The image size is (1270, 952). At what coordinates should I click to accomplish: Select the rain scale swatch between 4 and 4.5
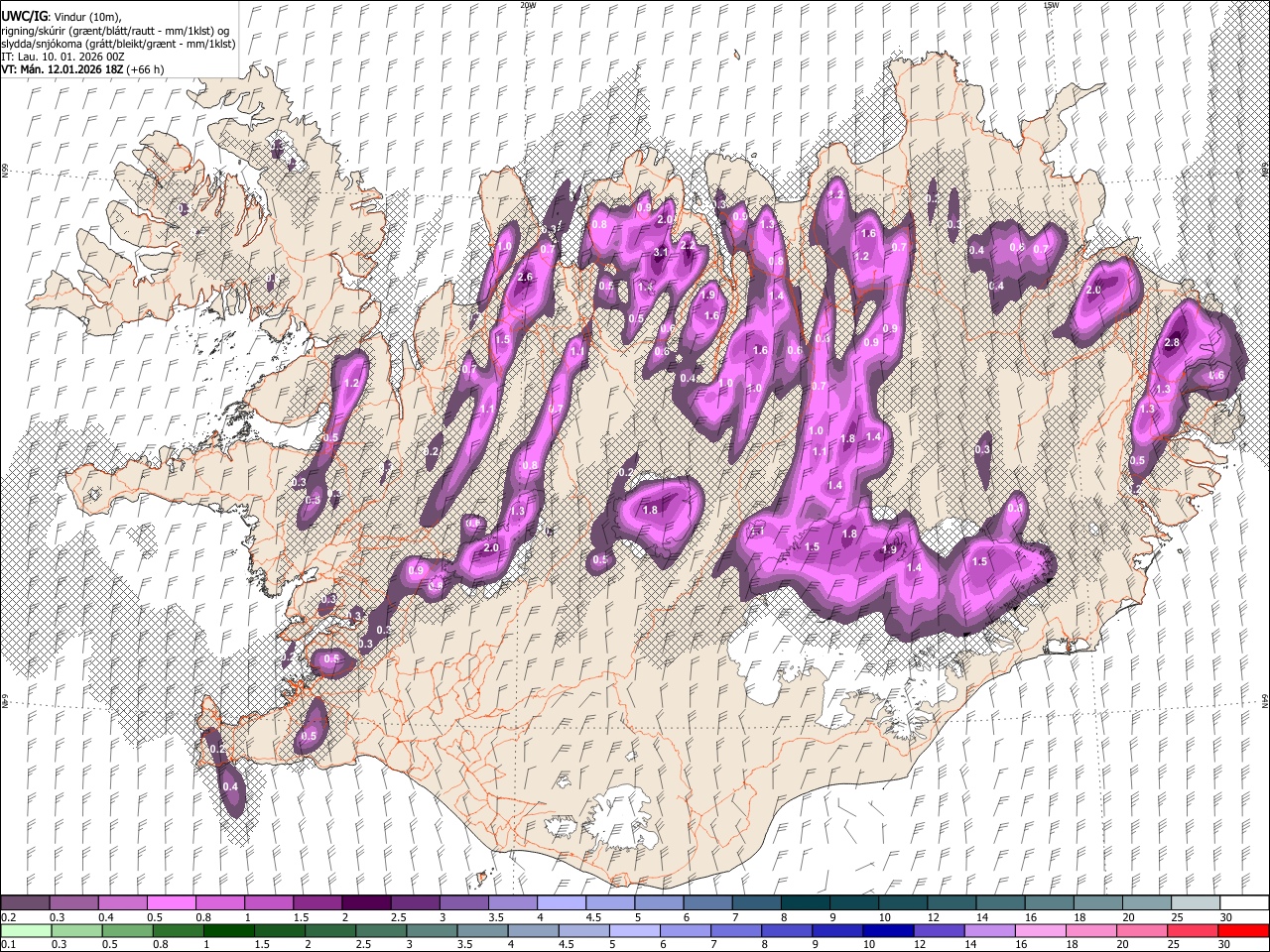coord(533,930)
